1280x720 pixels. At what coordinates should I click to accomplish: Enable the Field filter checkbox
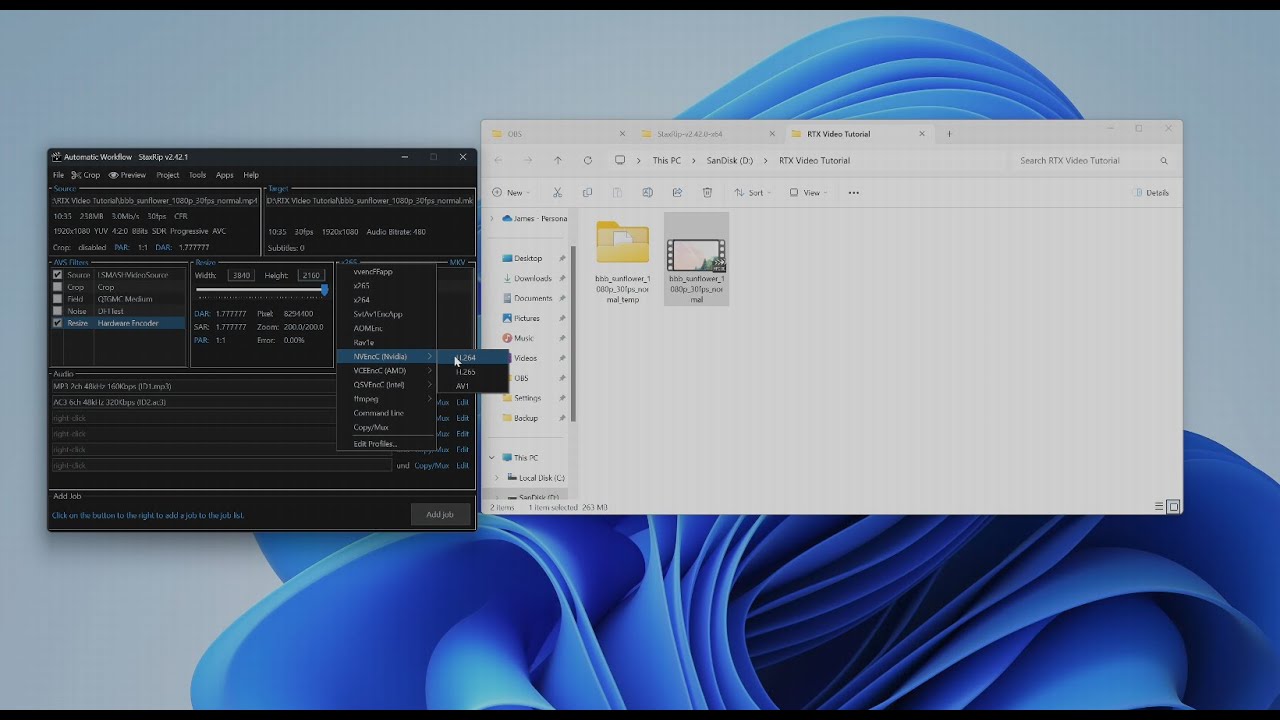[x=58, y=299]
